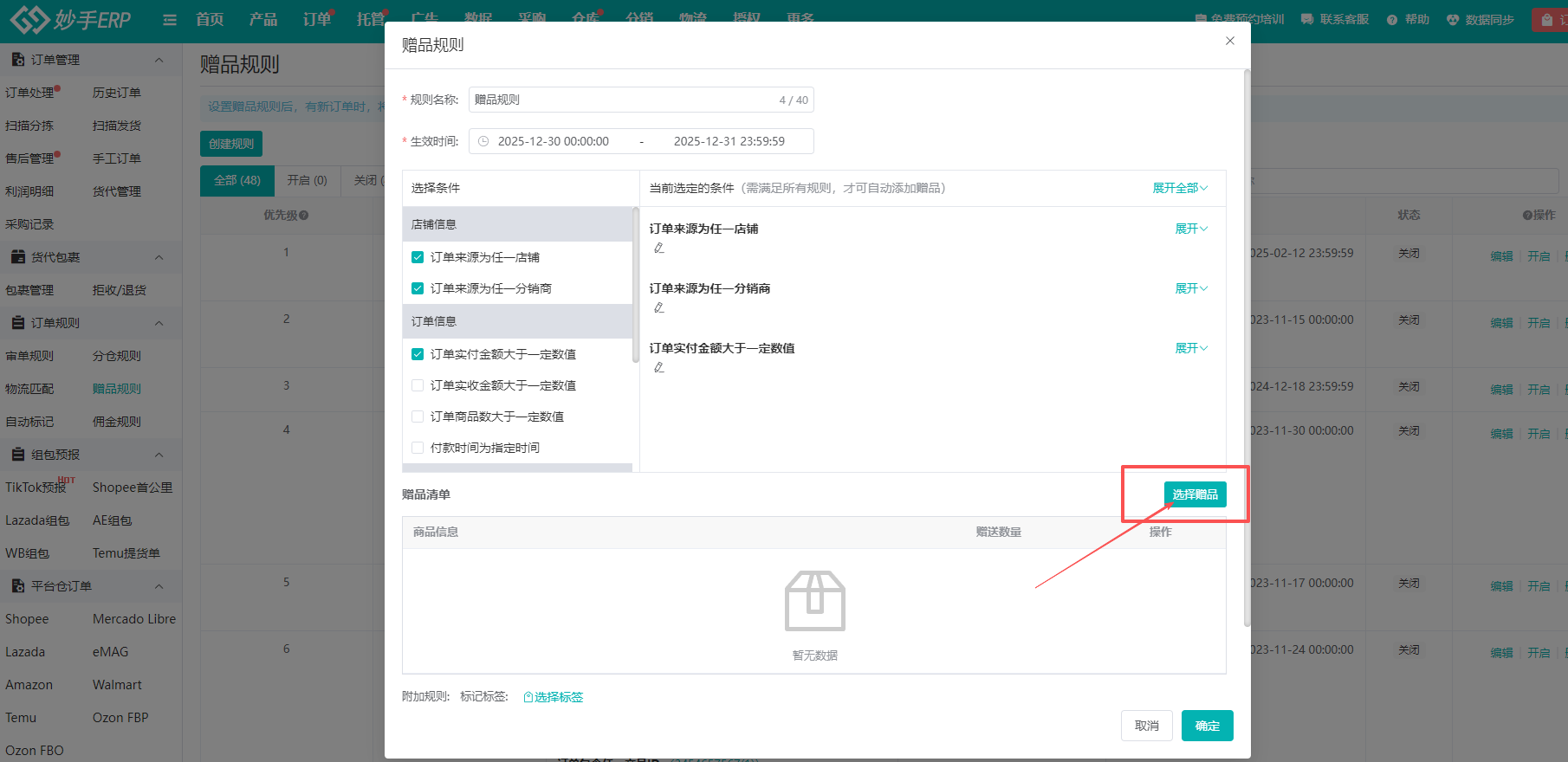Expand the 订单实付金额大于一定数值 condition
This screenshot has width=1568, height=762.
point(1191,348)
